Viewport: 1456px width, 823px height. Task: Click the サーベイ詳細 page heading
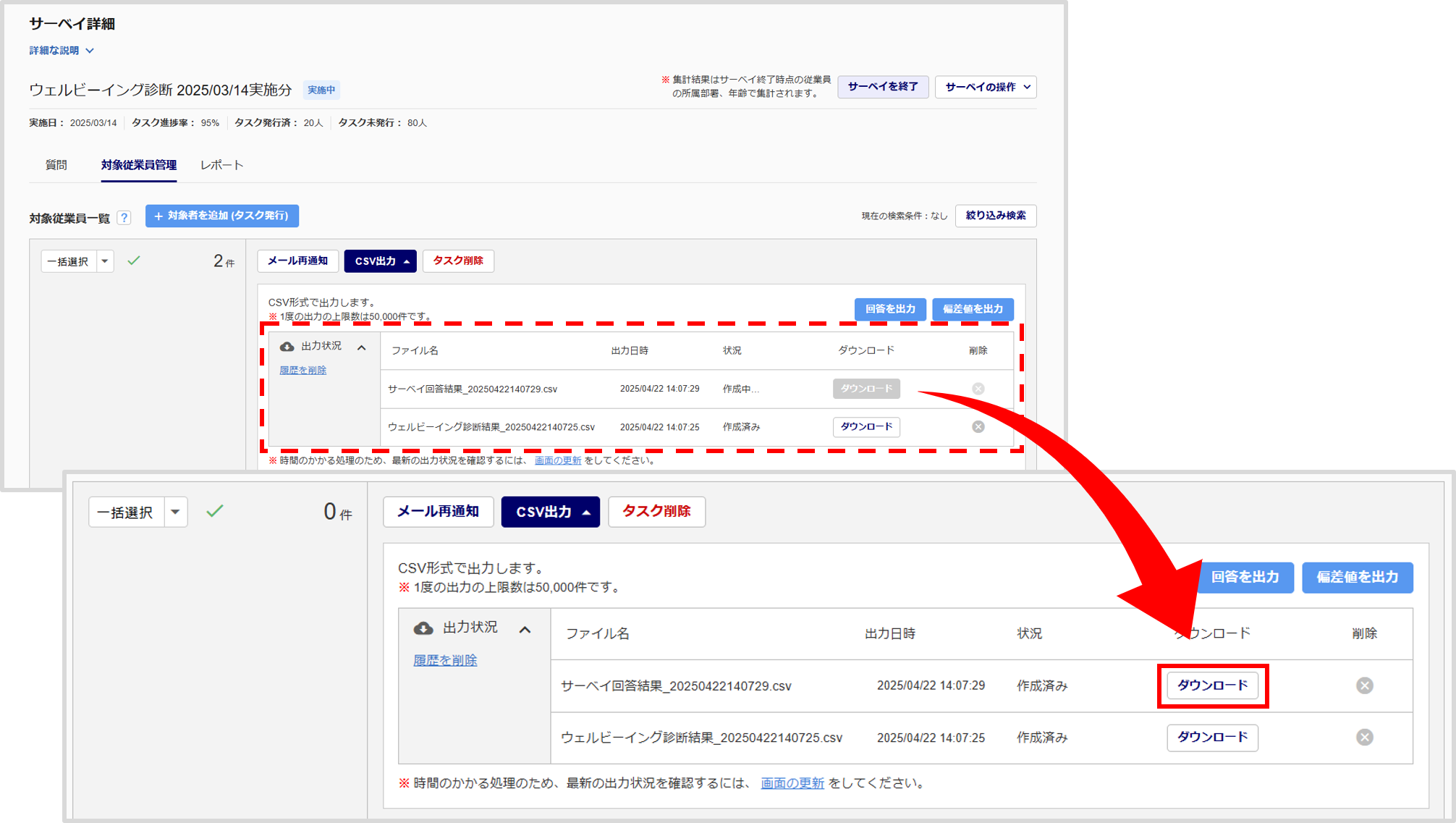[x=72, y=24]
